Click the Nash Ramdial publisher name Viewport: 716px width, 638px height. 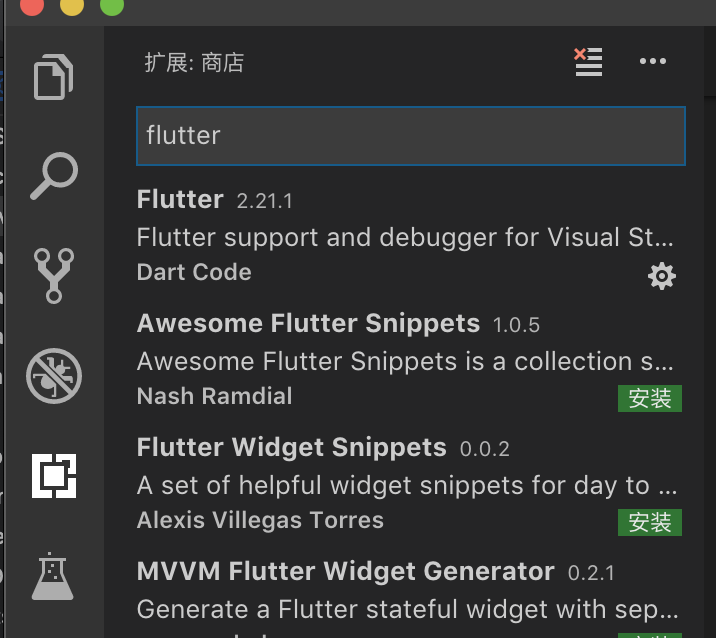pos(214,396)
